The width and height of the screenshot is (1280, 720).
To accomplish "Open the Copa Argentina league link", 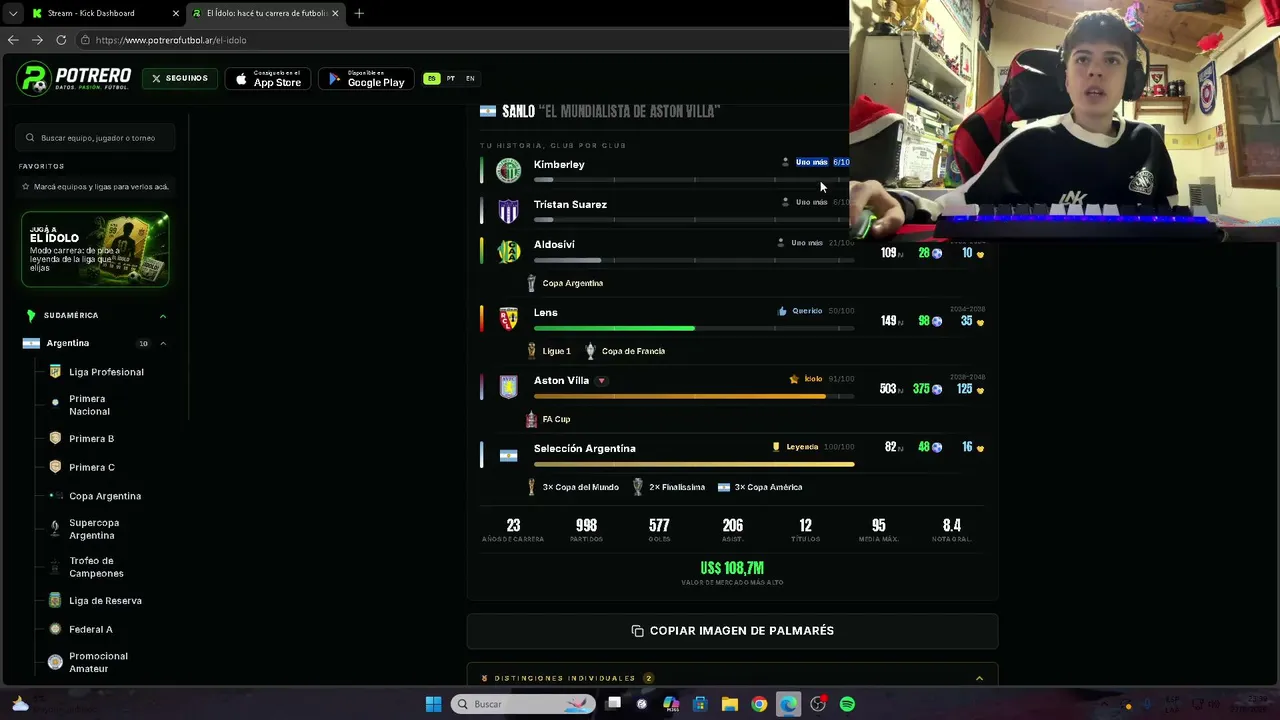I will (x=105, y=496).
